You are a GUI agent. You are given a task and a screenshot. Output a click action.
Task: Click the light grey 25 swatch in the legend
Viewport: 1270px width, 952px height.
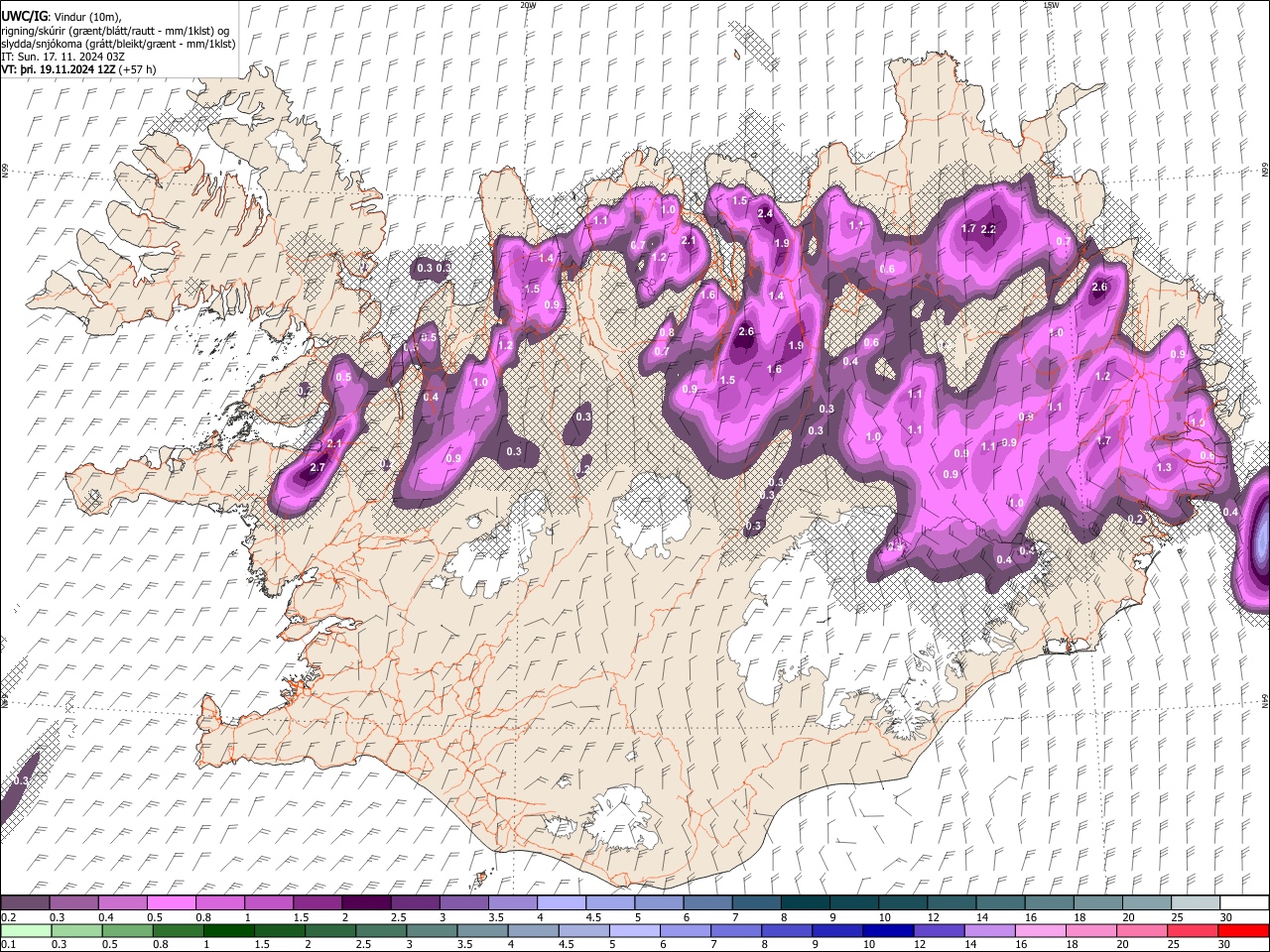tap(1195, 903)
